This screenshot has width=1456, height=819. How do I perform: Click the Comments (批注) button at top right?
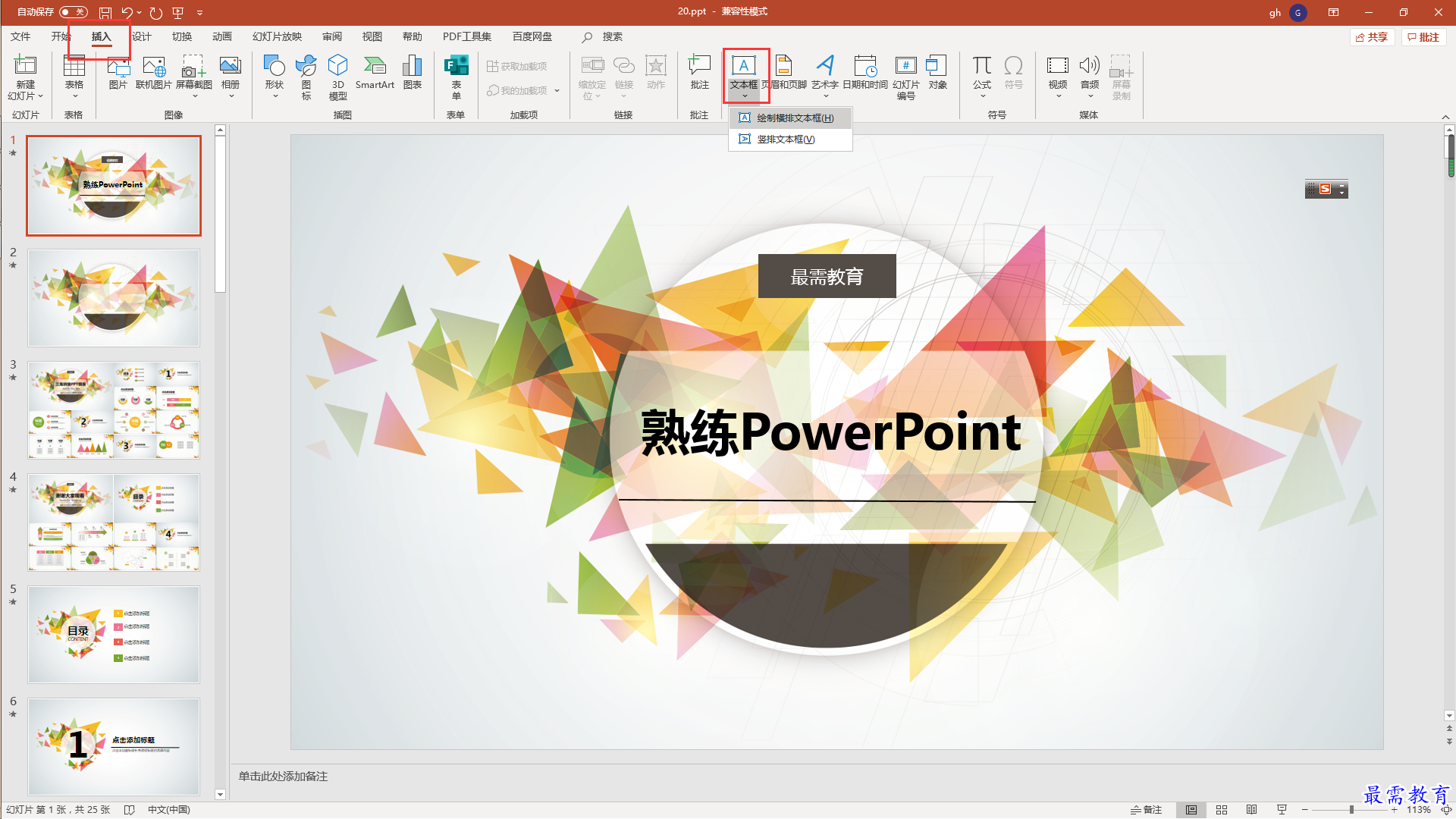[1423, 37]
